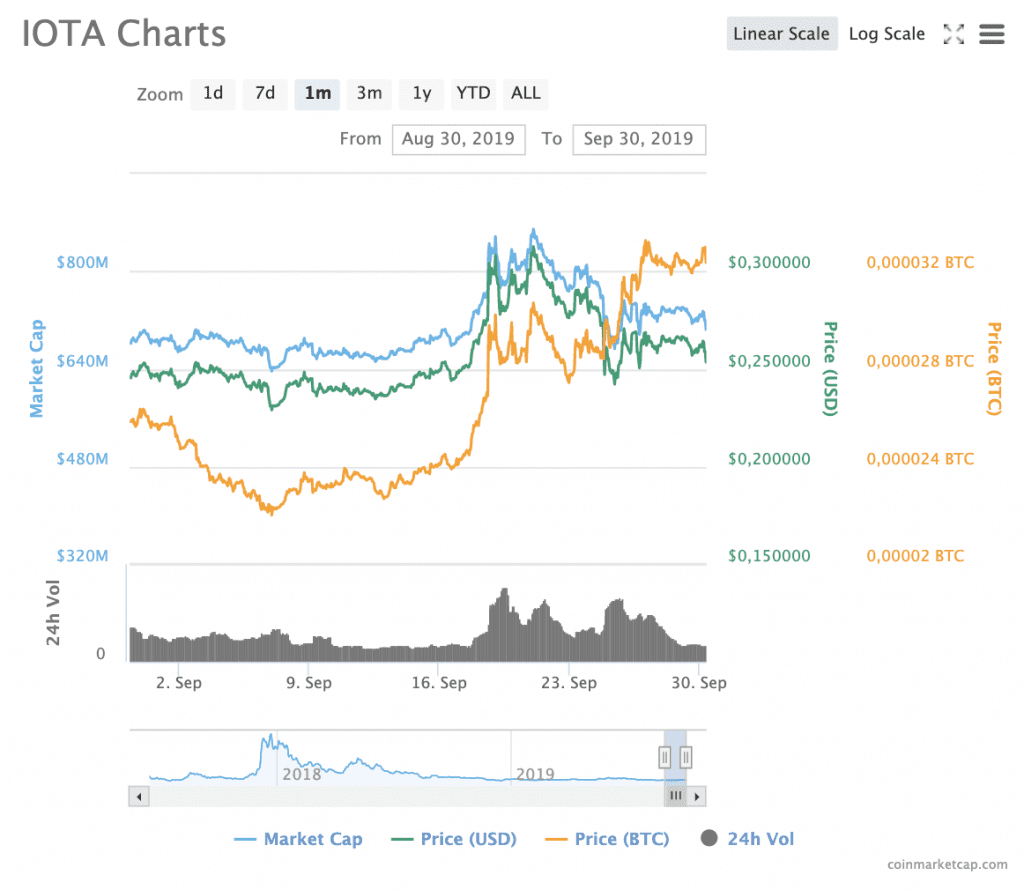
Task: Click the 9. Sep axis label
Action: pyautogui.click(x=309, y=683)
